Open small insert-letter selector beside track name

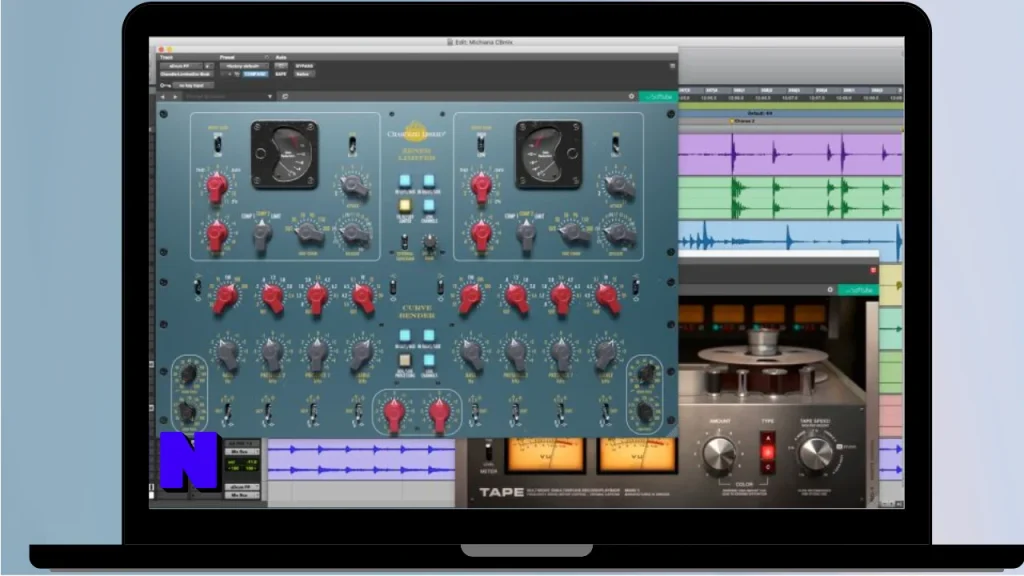pyautogui.click(x=208, y=66)
